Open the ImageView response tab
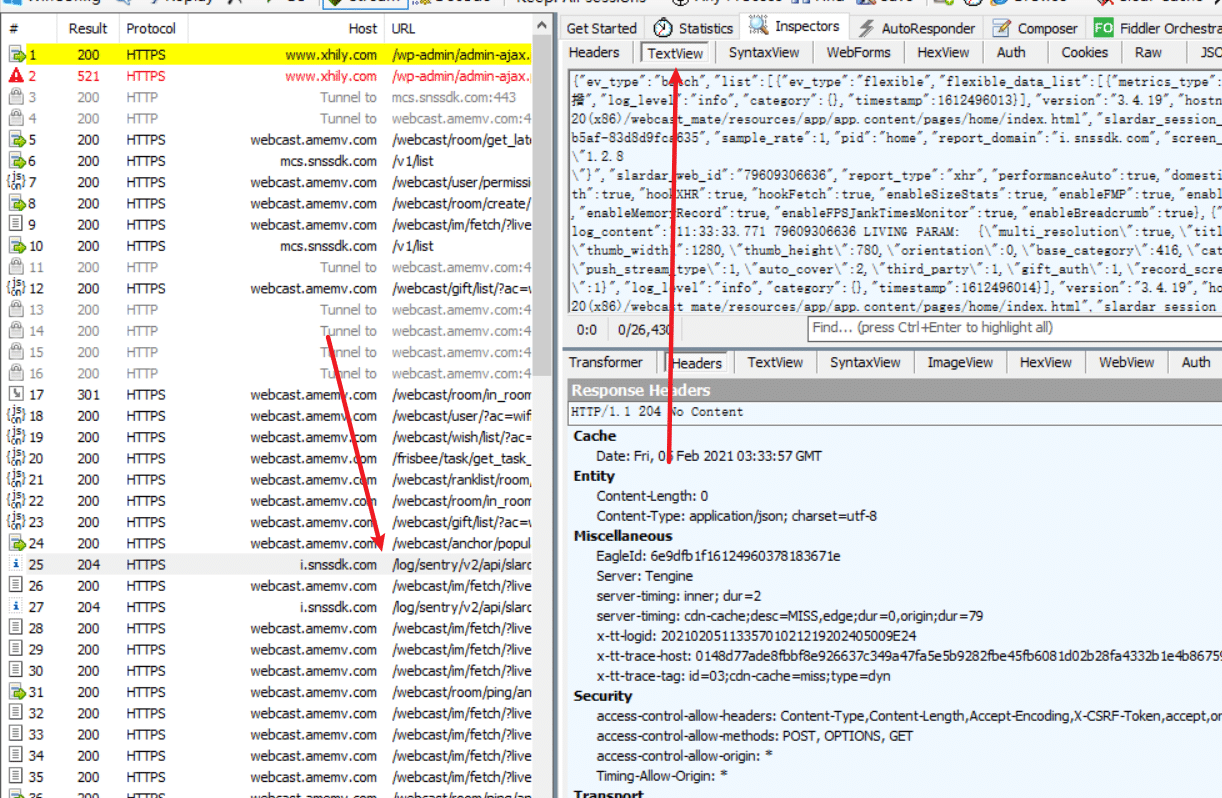Image resolution: width=1222 pixels, height=798 pixels. click(x=960, y=363)
